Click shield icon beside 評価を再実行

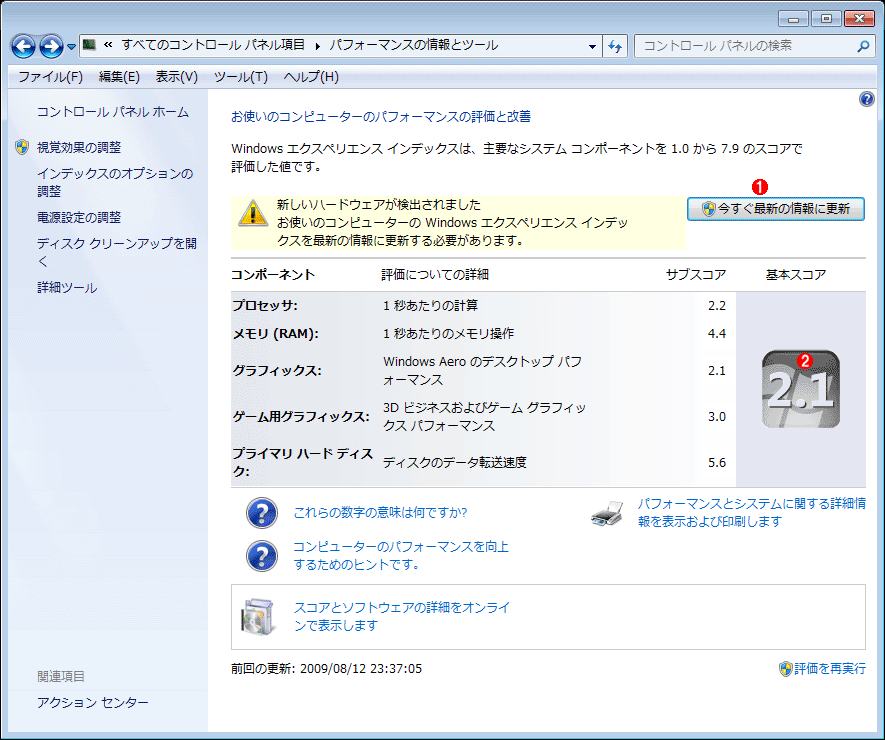click(x=786, y=669)
